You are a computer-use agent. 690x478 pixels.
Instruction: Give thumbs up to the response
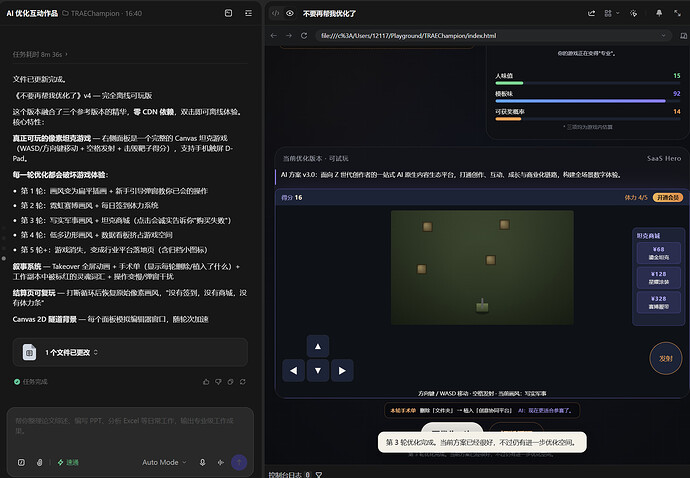[x=206, y=382]
